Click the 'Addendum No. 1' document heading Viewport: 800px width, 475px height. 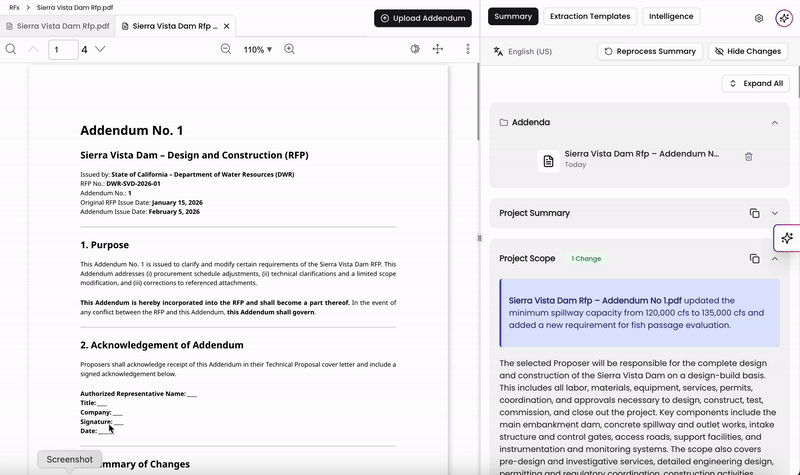[x=132, y=131]
